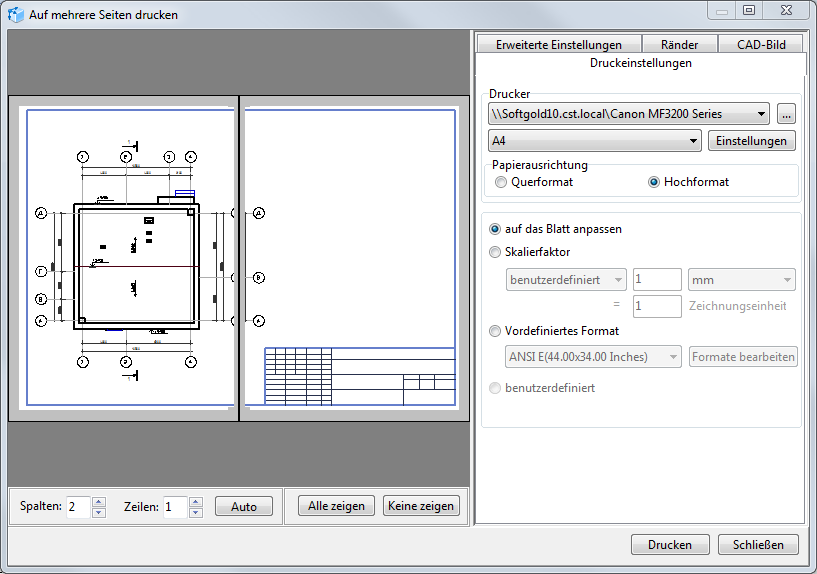Decrease the Spalten column count spinner

tap(98, 512)
